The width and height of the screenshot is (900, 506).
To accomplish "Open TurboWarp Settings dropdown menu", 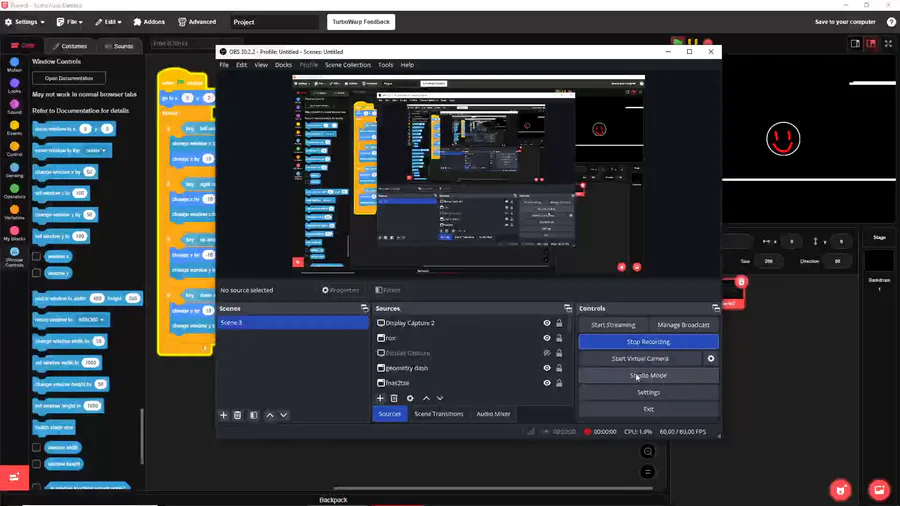I will click(25, 22).
